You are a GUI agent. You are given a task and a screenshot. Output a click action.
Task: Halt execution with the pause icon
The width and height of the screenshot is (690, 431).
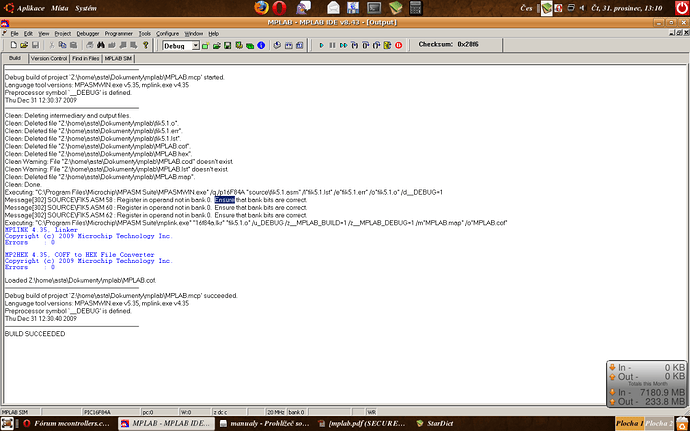pos(333,45)
